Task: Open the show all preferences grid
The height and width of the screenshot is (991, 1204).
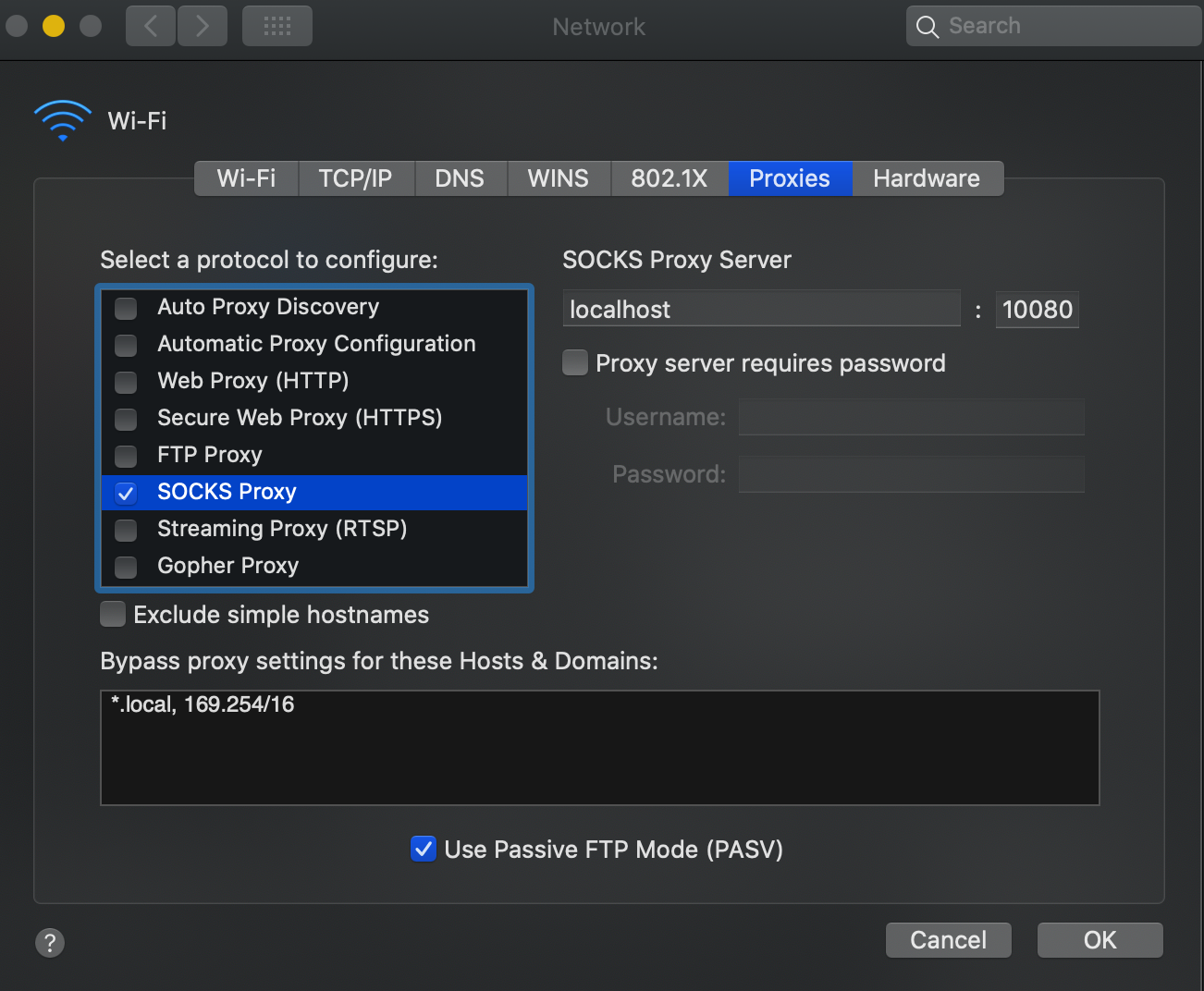Action: coord(277,26)
